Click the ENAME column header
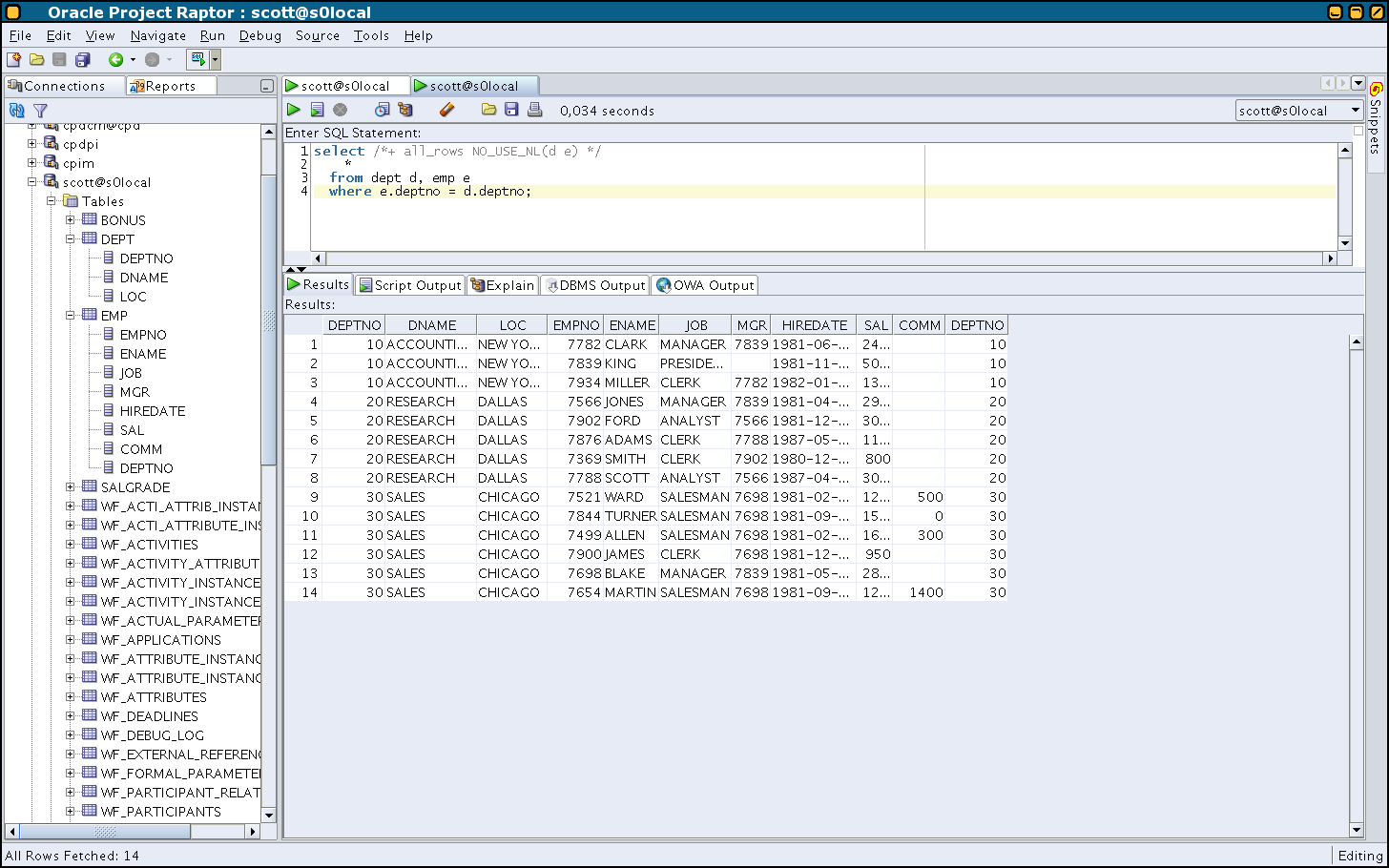 pyautogui.click(x=632, y=325)
